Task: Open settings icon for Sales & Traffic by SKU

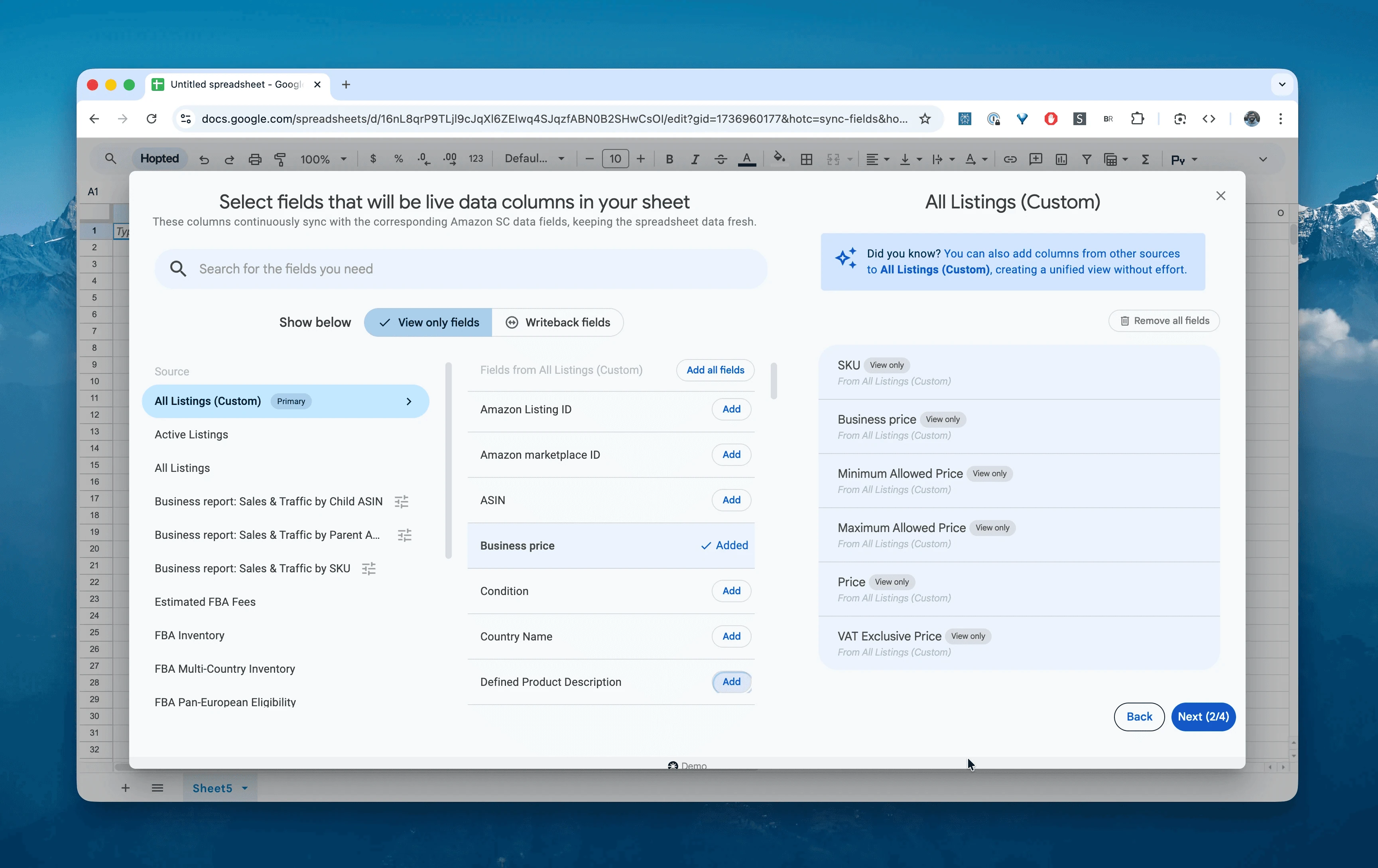Action: tap(369, 569)
